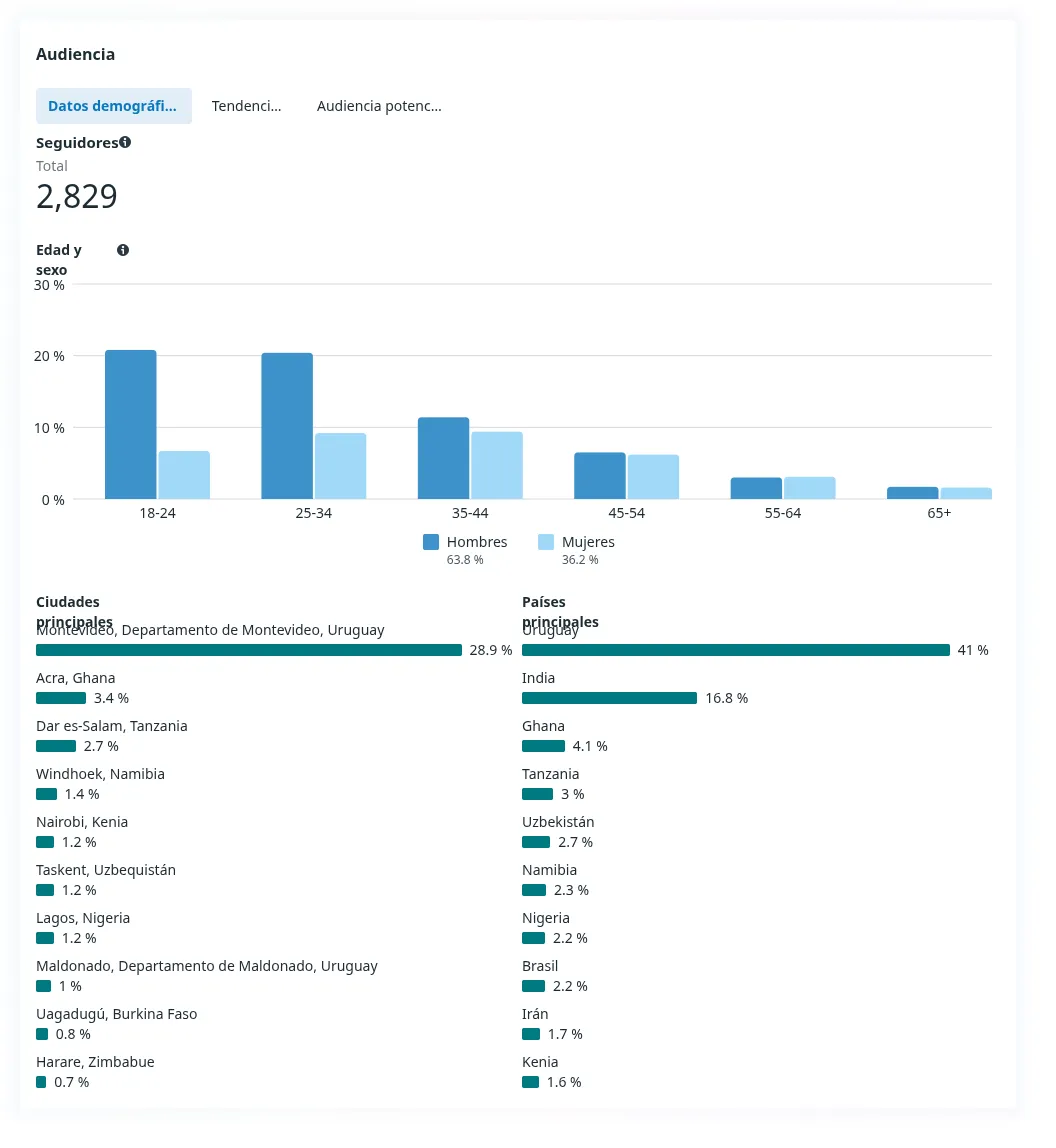Click the Hombres legend color square
The height and width of the screenshot is (1148, 1056).
point(431,542)
